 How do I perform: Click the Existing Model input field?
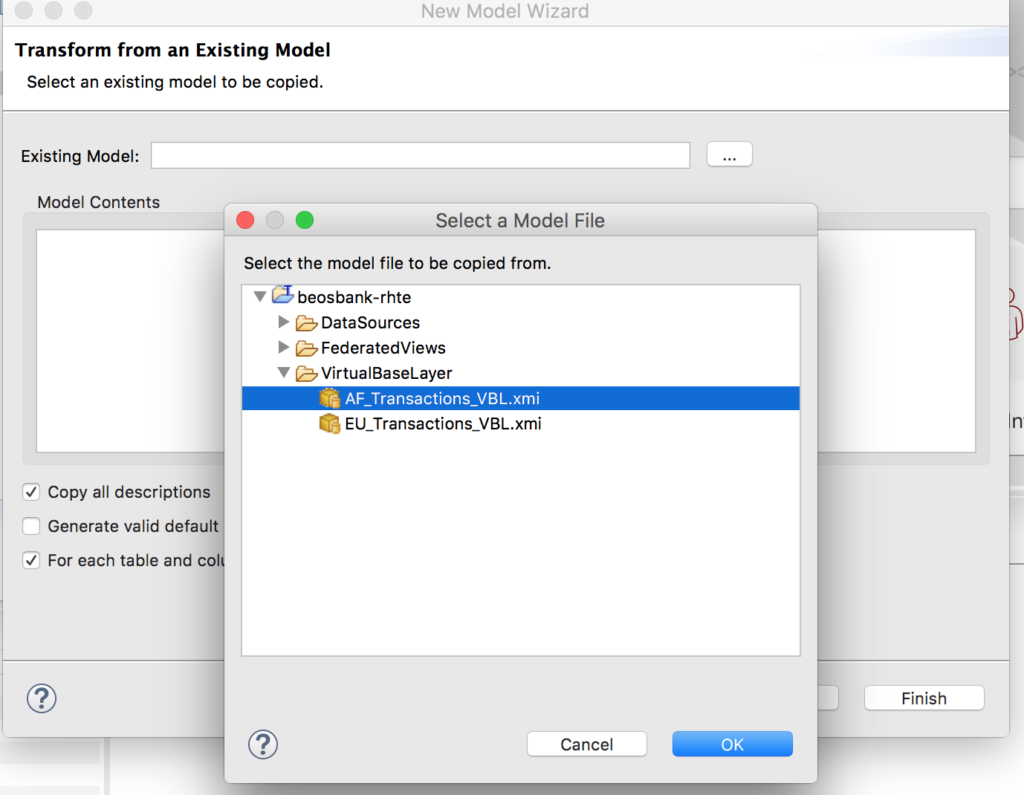pos(420,154)
